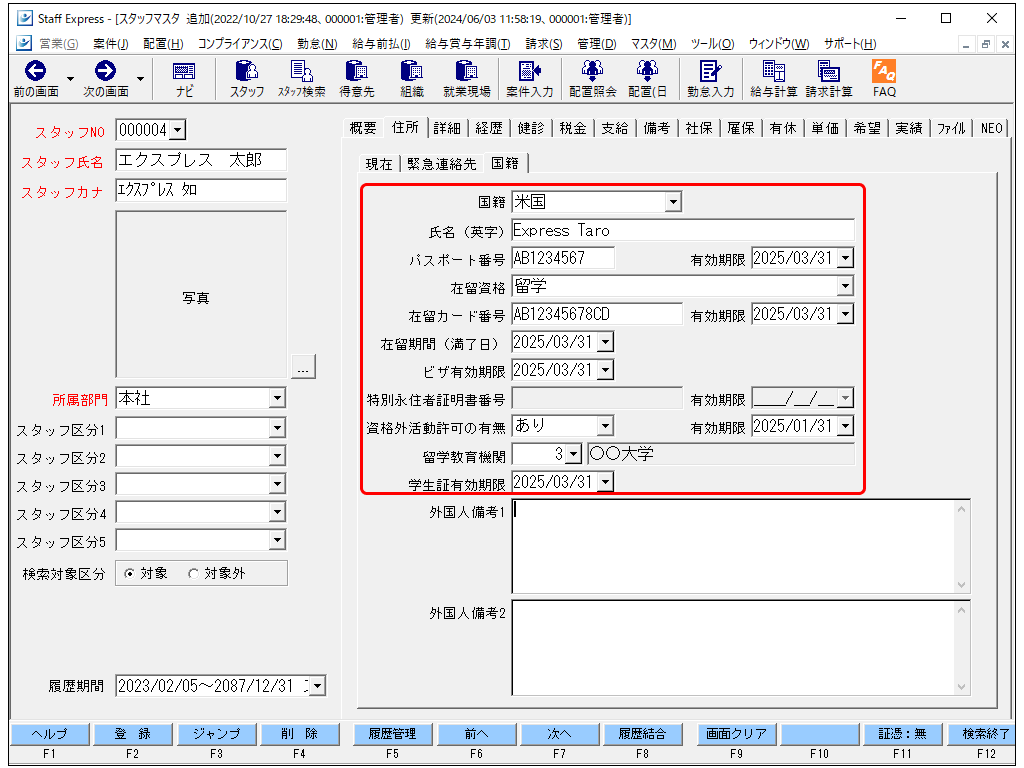
Task: Open the コンプライアンス(C) menu
Action: [240, 44]
